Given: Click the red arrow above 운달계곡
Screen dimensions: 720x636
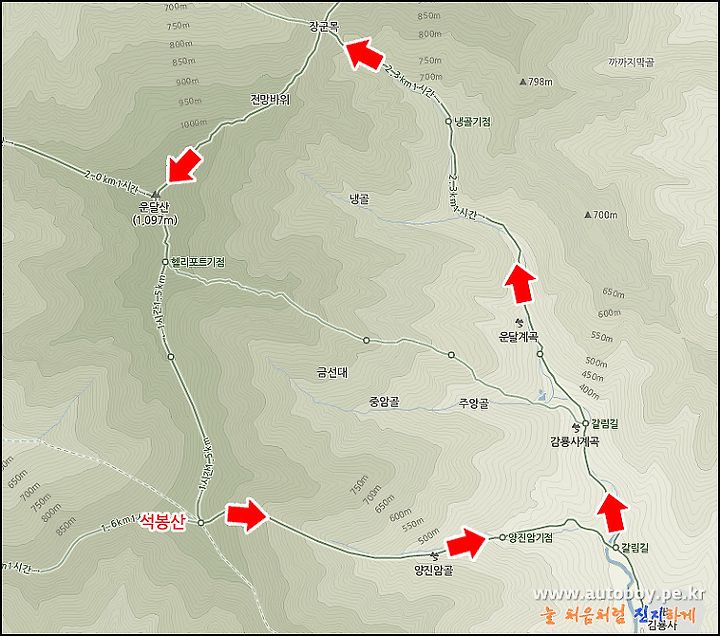Looking at the screenshot, I should coord(520,283).
